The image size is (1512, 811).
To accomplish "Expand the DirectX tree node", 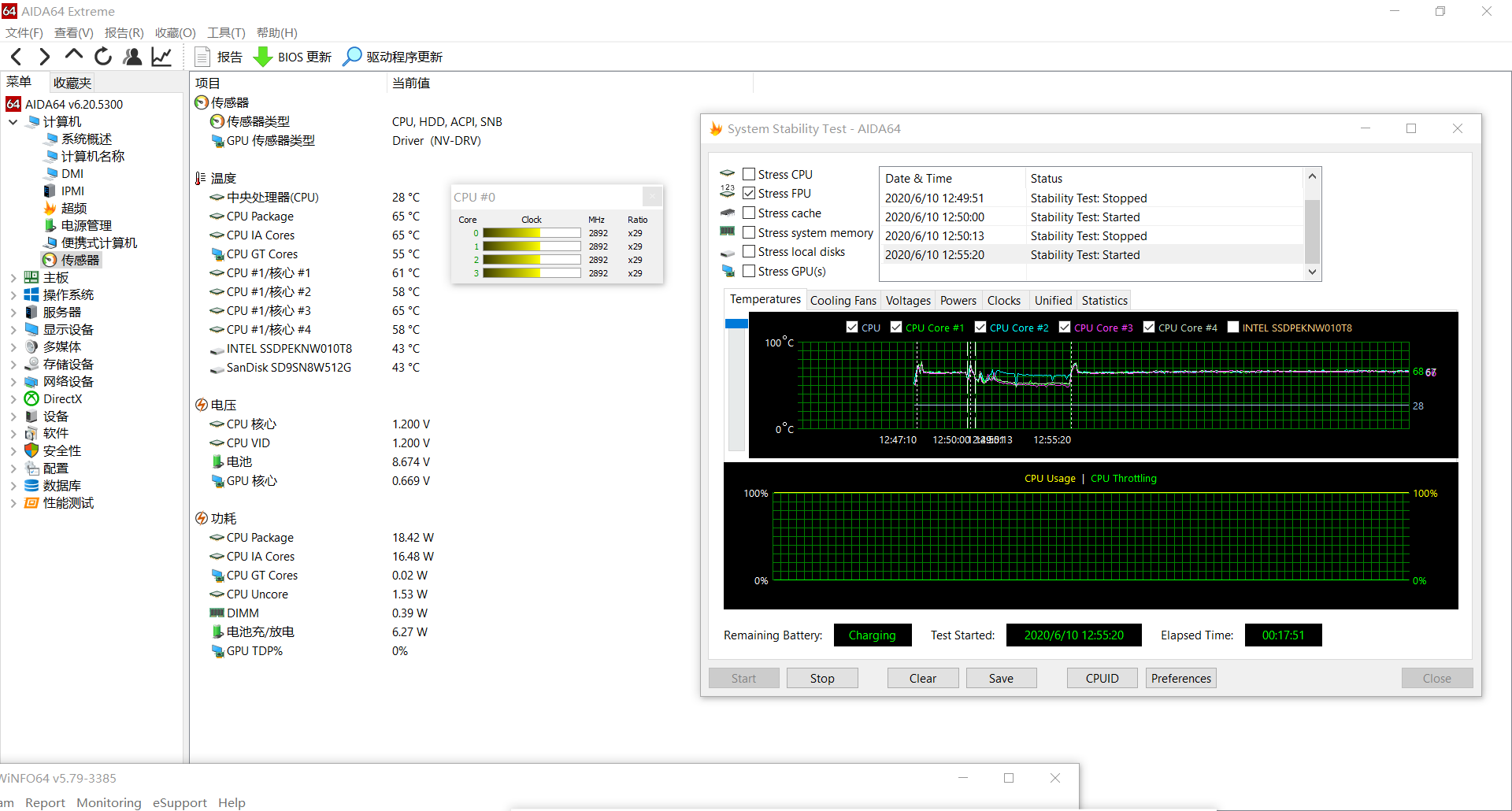I will pos(13,399).
